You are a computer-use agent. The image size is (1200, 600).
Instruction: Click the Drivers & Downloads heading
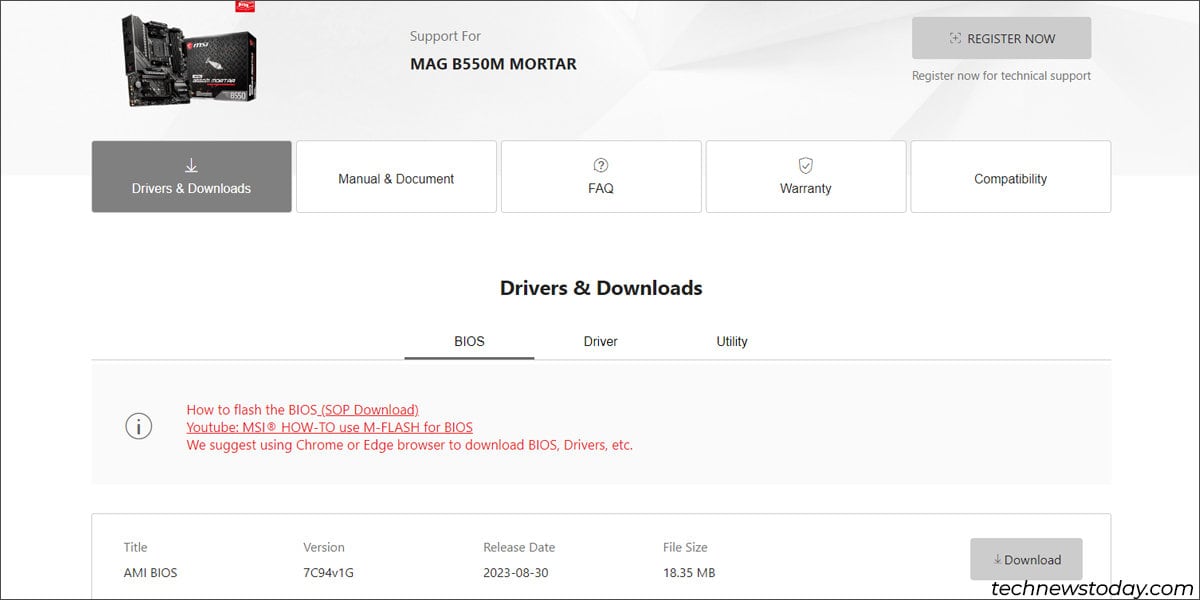click(601, 288)
